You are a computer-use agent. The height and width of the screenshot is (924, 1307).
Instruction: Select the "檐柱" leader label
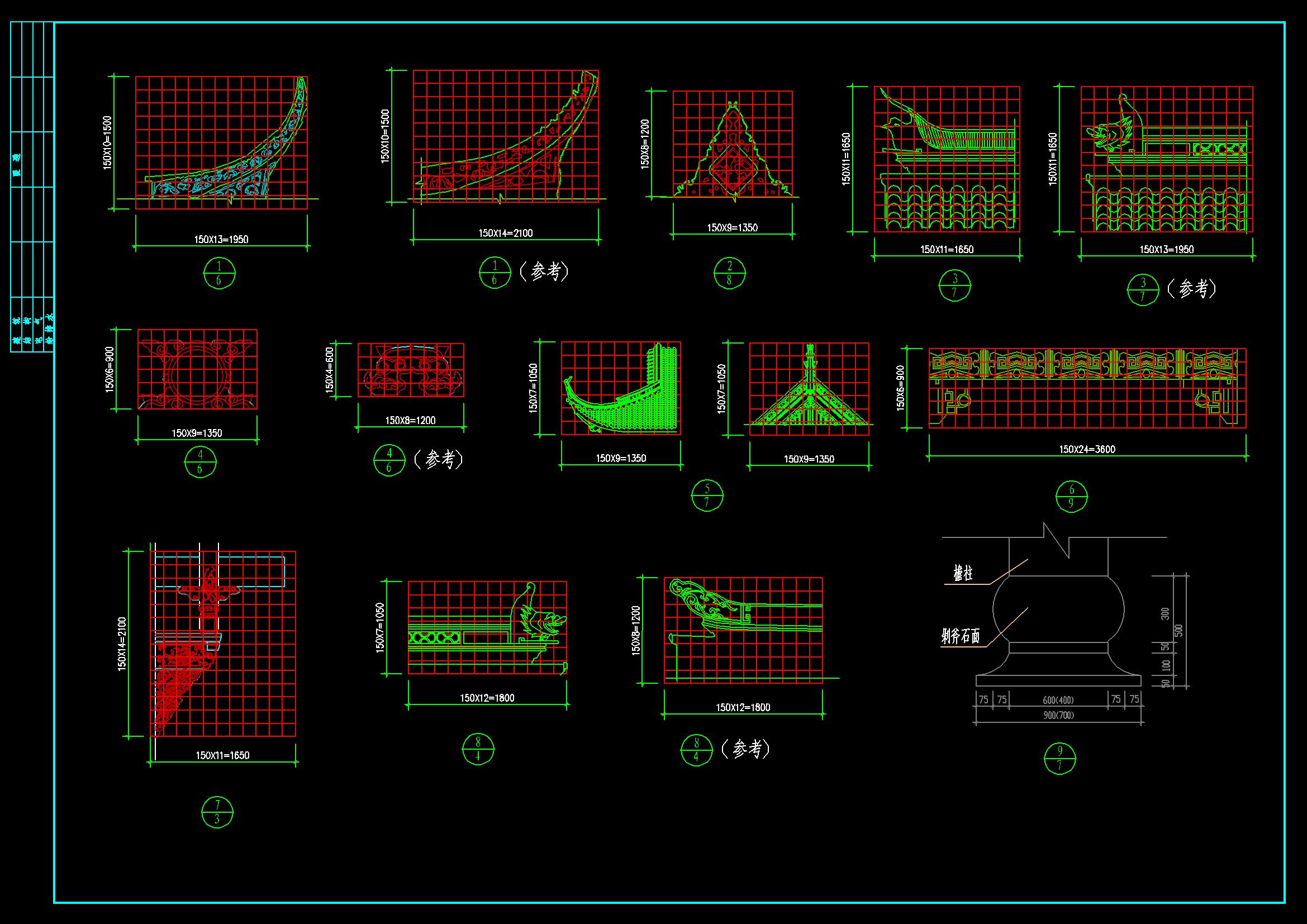(x=963, y=574)
